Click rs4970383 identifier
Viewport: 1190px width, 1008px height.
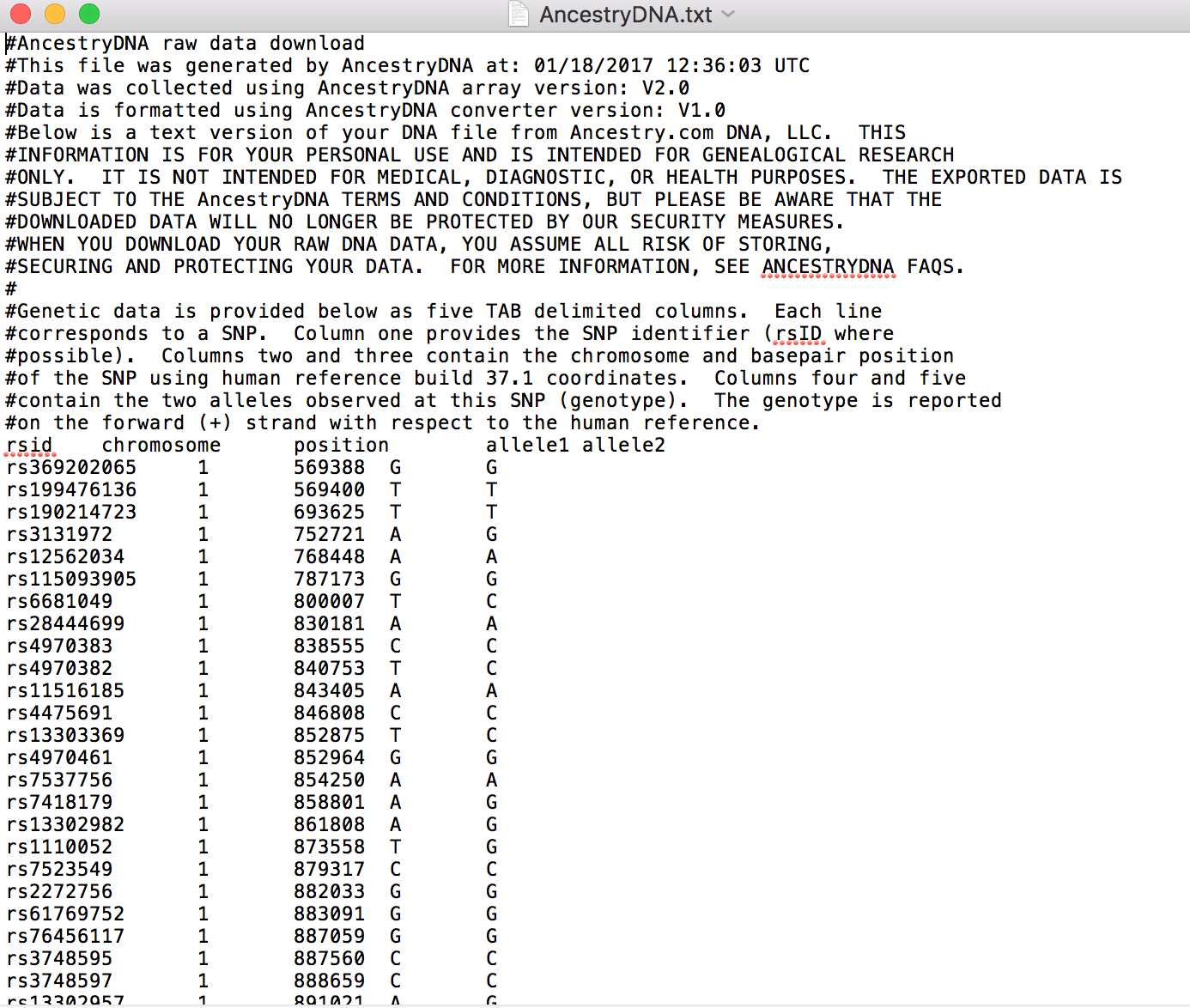(x=59, y=646)
